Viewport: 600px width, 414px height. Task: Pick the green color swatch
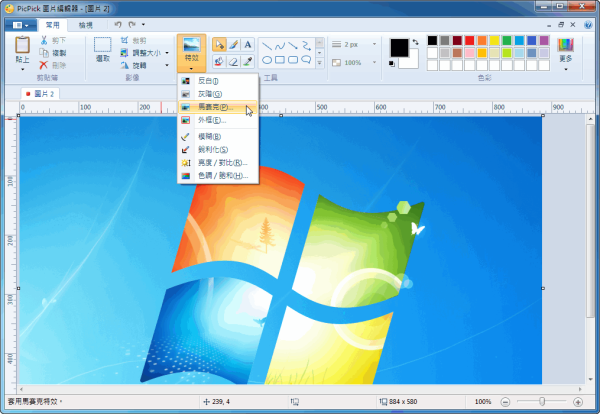(x=507, y=41)
